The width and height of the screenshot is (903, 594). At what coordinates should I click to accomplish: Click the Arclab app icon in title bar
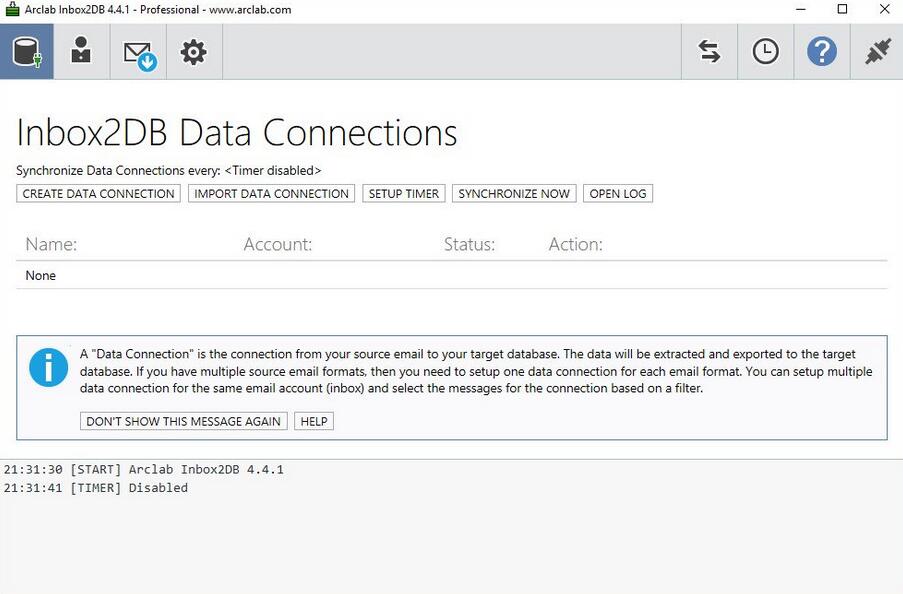tap(12, 9)
